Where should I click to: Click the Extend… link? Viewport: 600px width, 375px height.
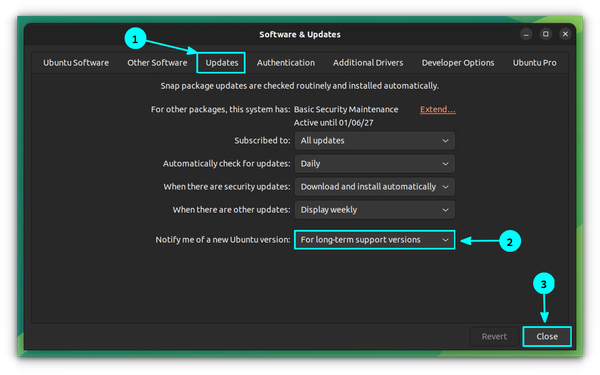pos(437,109)
